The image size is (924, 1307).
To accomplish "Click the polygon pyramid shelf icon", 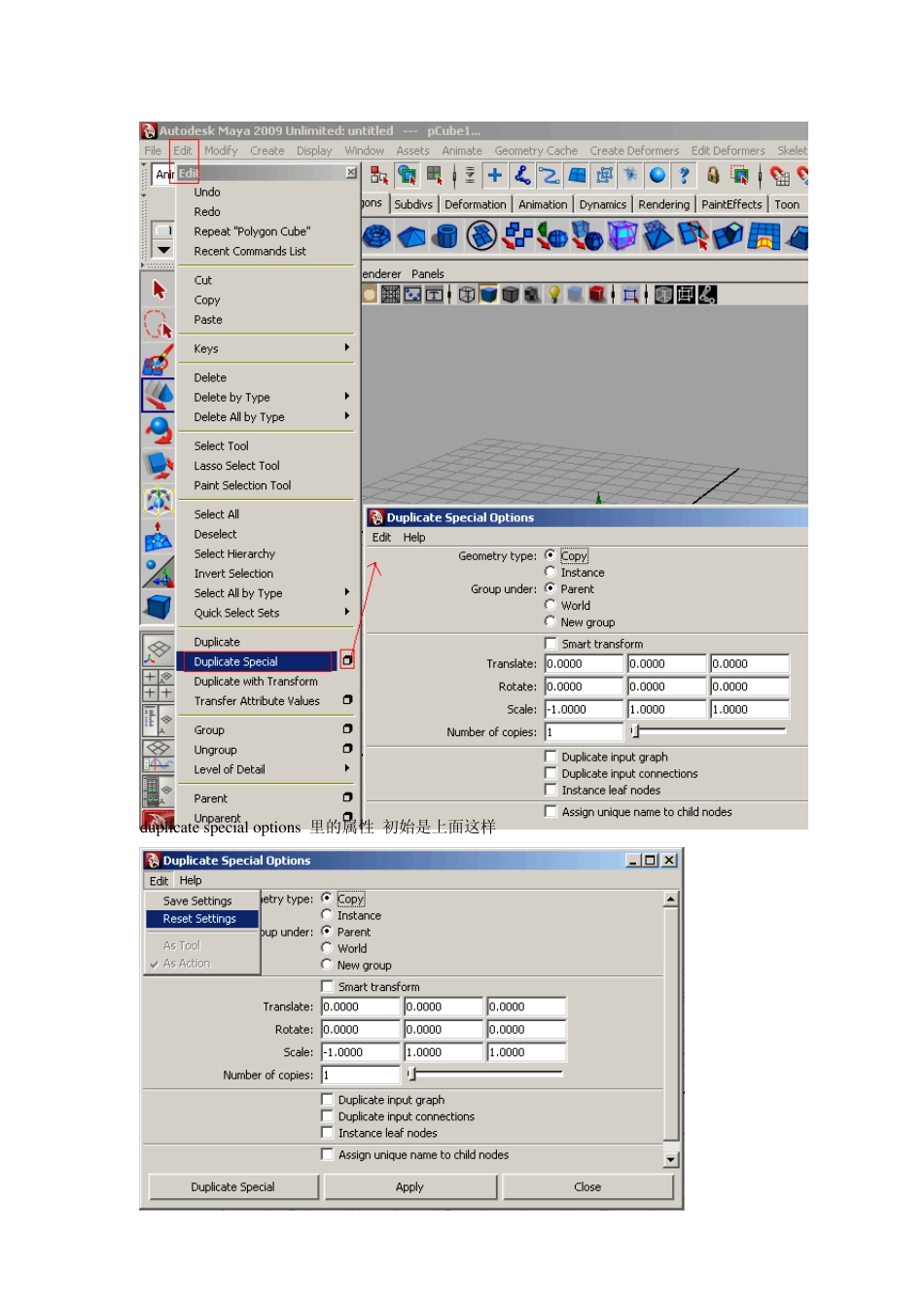I will [411, 236].
